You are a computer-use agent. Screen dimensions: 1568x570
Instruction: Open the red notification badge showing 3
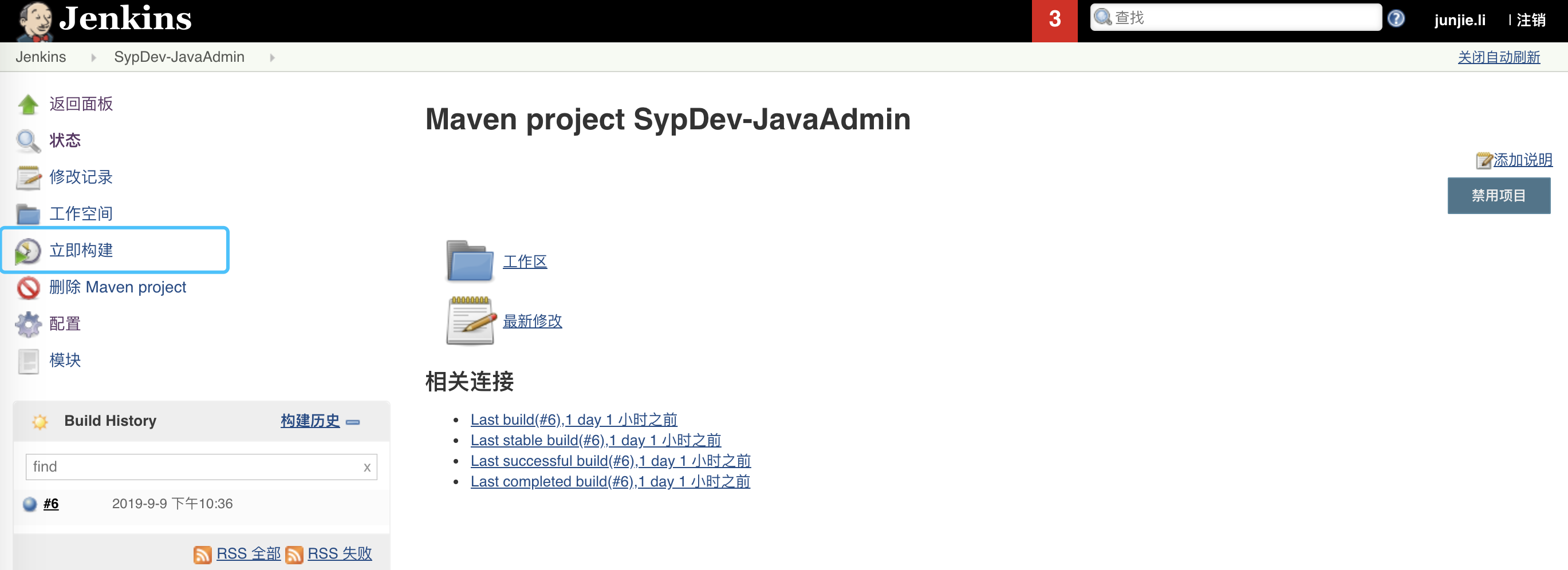(x=1054, y=21)
